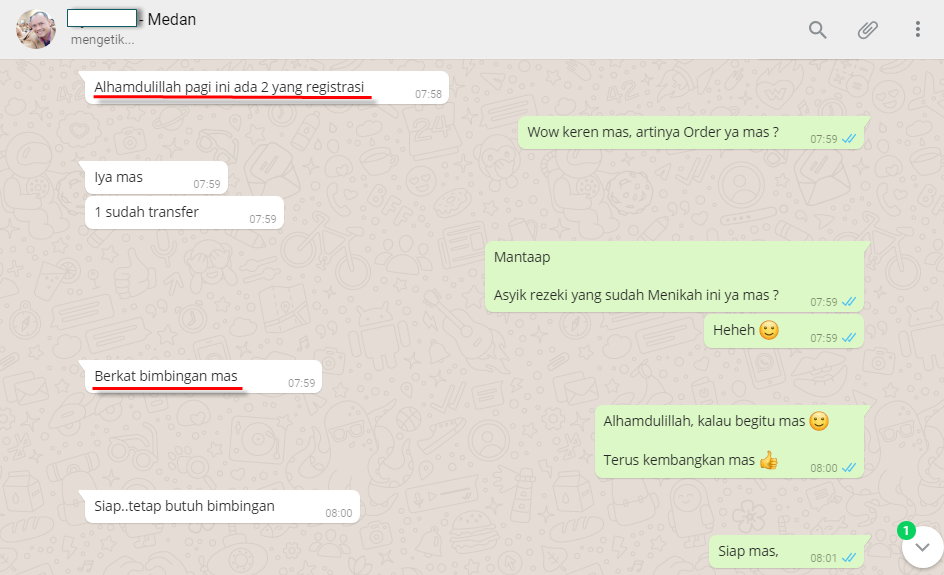
Task: Click the 'mengetik...' typing status text
Action: 102,40
